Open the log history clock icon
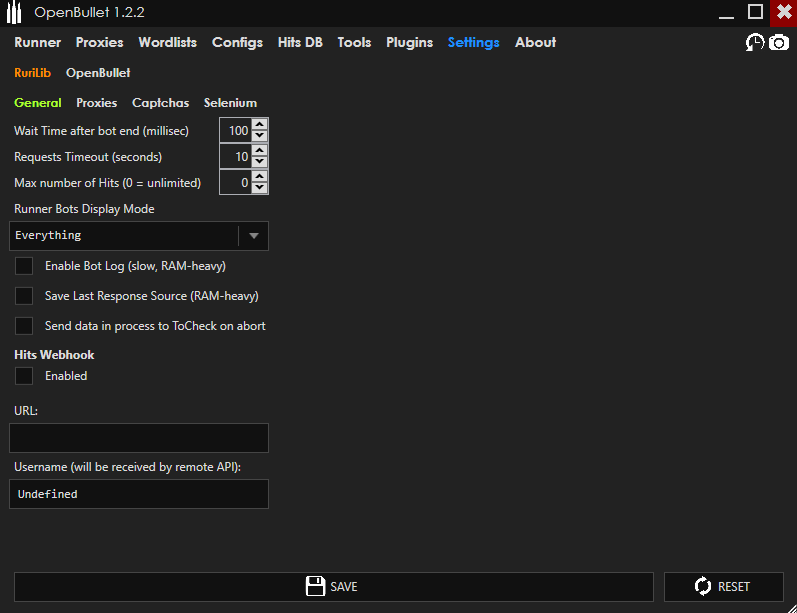 pyautogui.click(x=755, y=42)
